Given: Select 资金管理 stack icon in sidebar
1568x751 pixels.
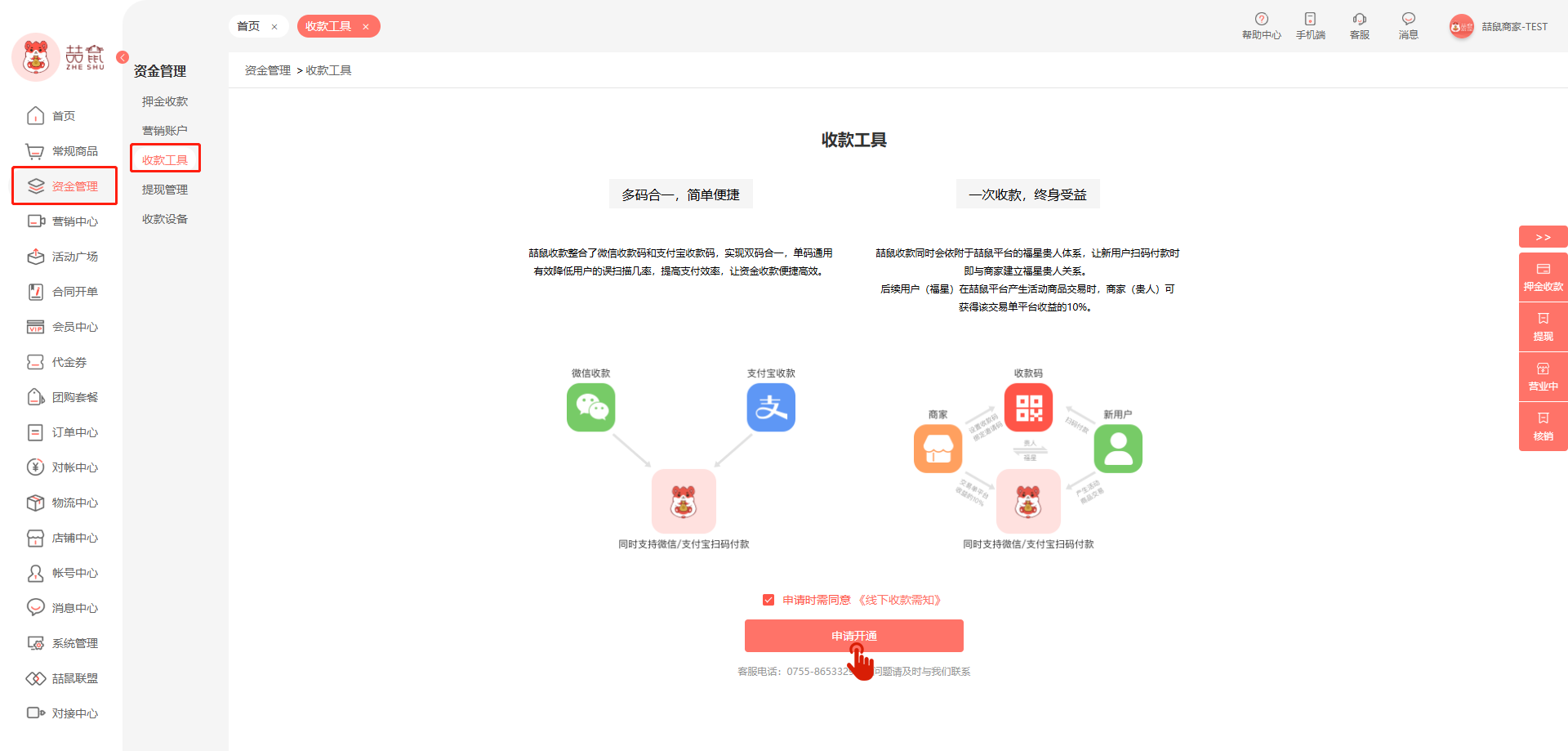Looking at the screenshot, I should tap(36, 186).
